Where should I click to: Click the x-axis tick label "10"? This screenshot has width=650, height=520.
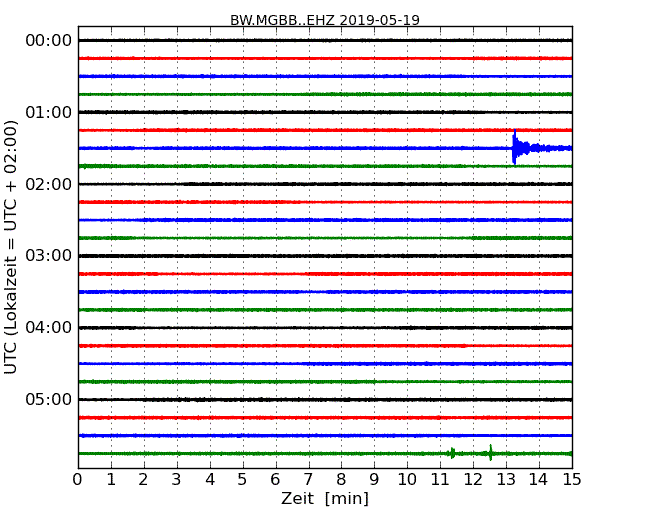coord(407,480)
